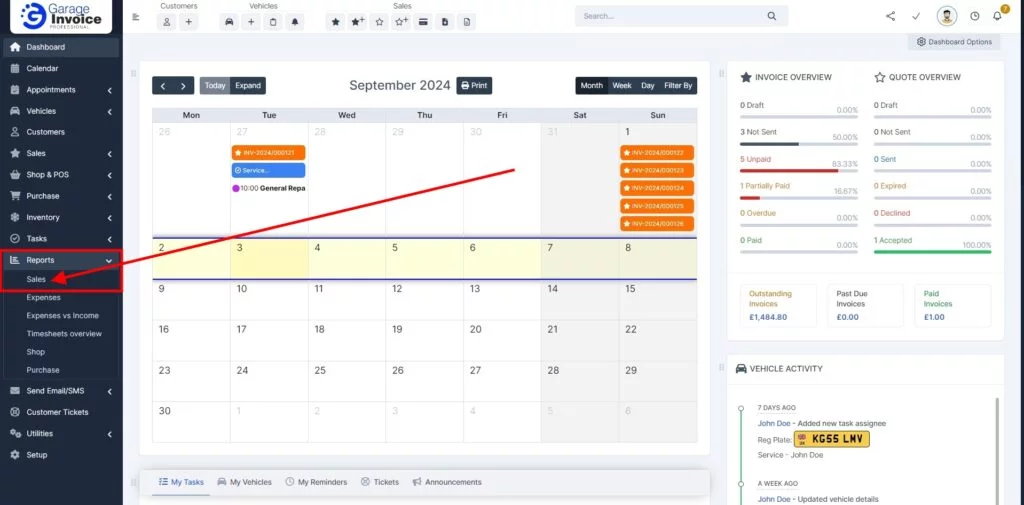
Task: Expand the Inventory menu
Action: [x=61, y=218]
